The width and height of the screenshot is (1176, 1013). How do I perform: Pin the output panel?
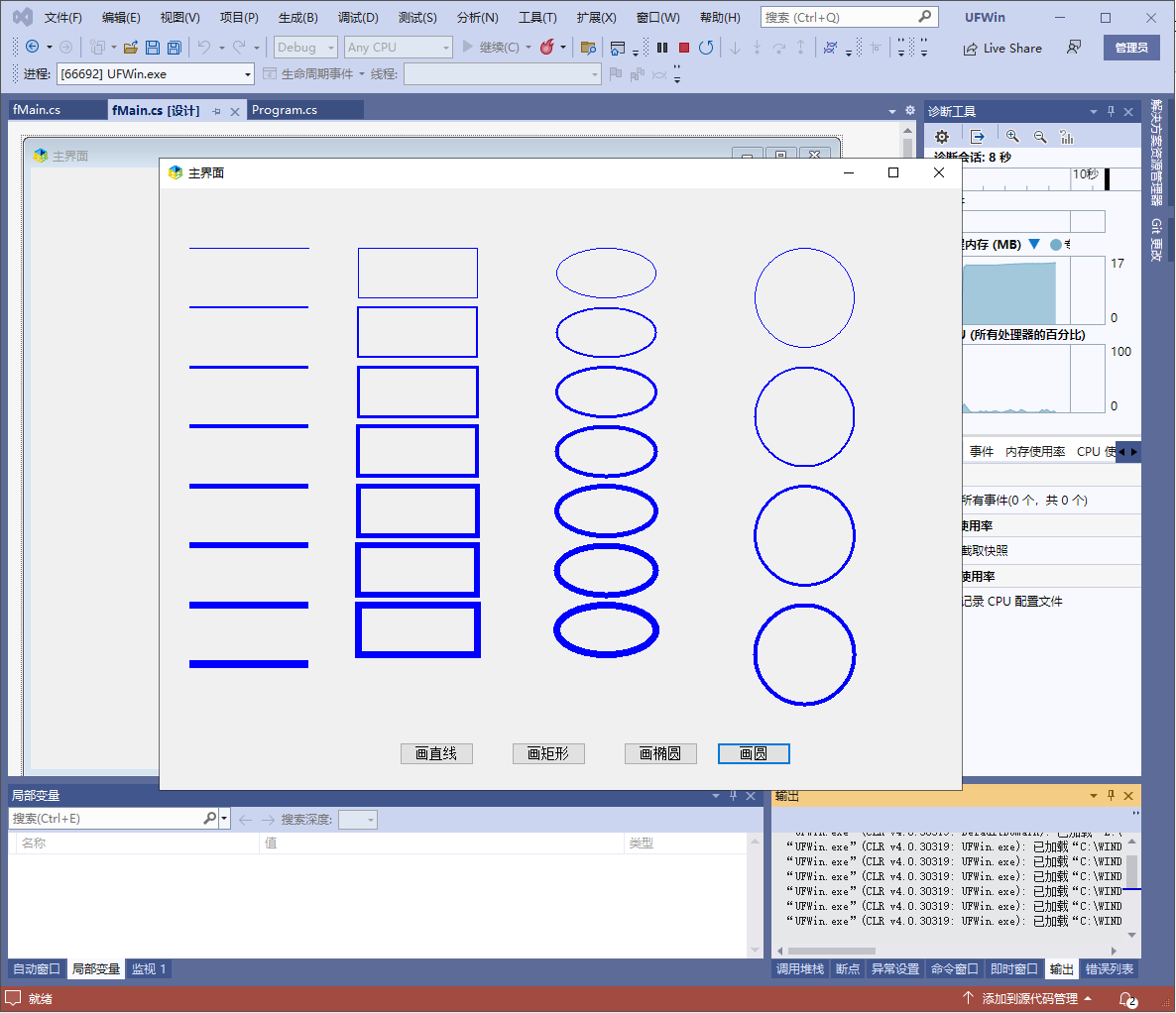(x=1111, y=796)
